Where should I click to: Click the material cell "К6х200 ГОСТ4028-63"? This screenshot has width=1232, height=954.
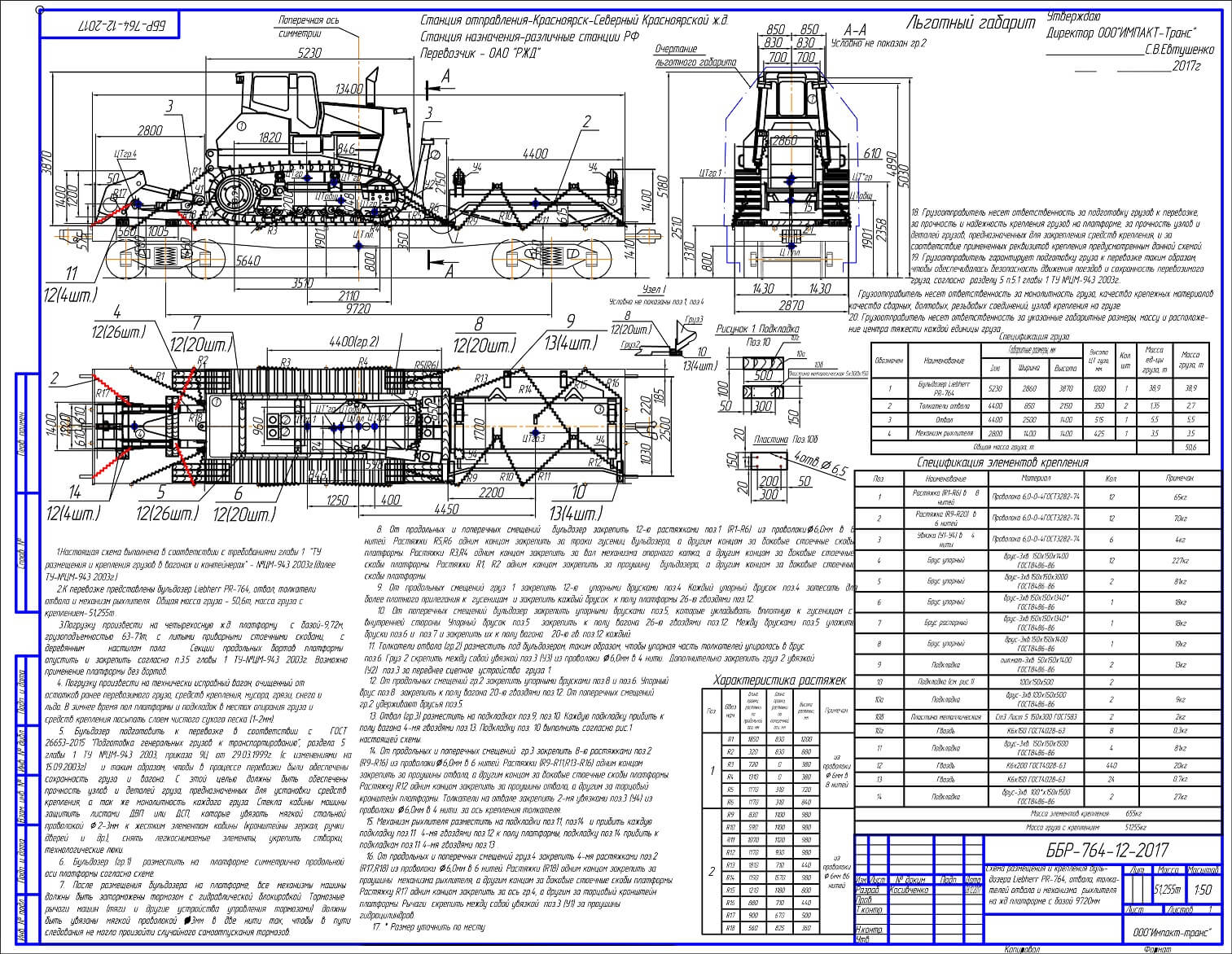[1036, 765]
